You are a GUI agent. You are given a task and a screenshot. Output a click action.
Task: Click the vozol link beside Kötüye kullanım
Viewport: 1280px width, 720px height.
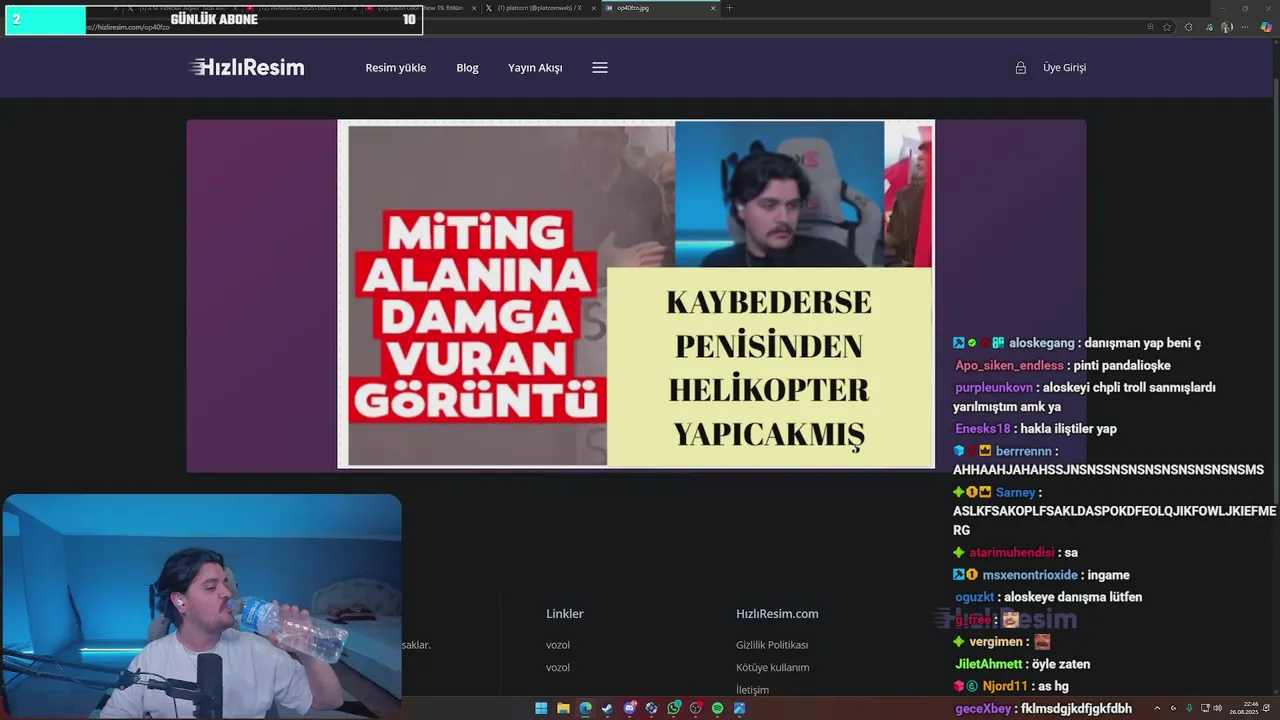point(558,667)
